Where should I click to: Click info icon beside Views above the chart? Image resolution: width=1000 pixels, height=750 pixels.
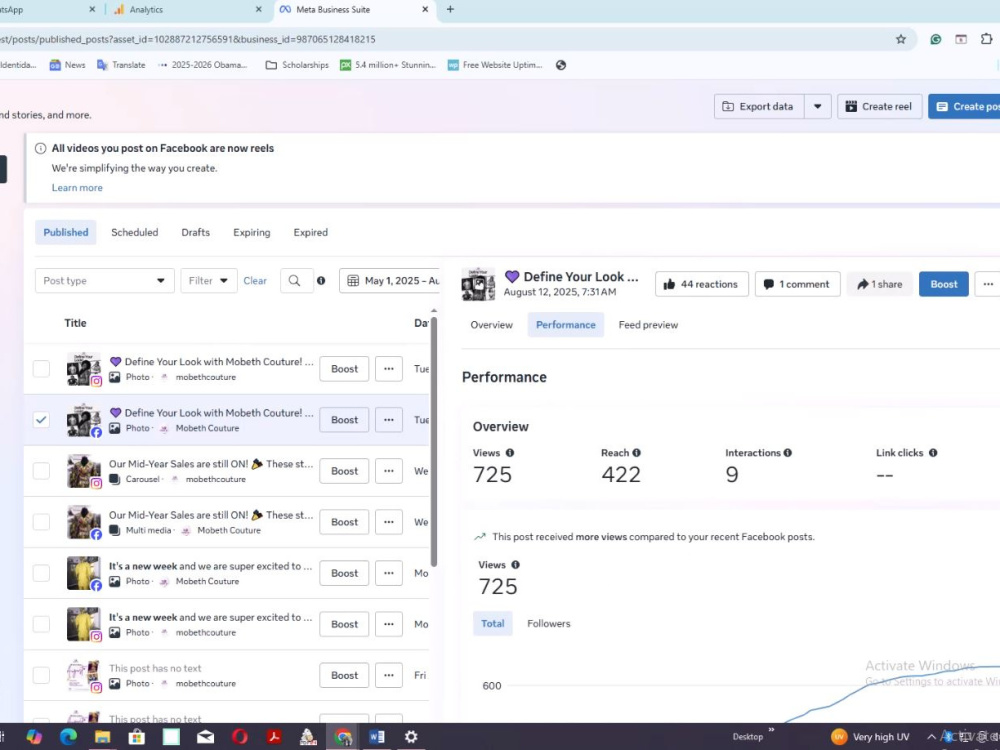coord(515,565)
